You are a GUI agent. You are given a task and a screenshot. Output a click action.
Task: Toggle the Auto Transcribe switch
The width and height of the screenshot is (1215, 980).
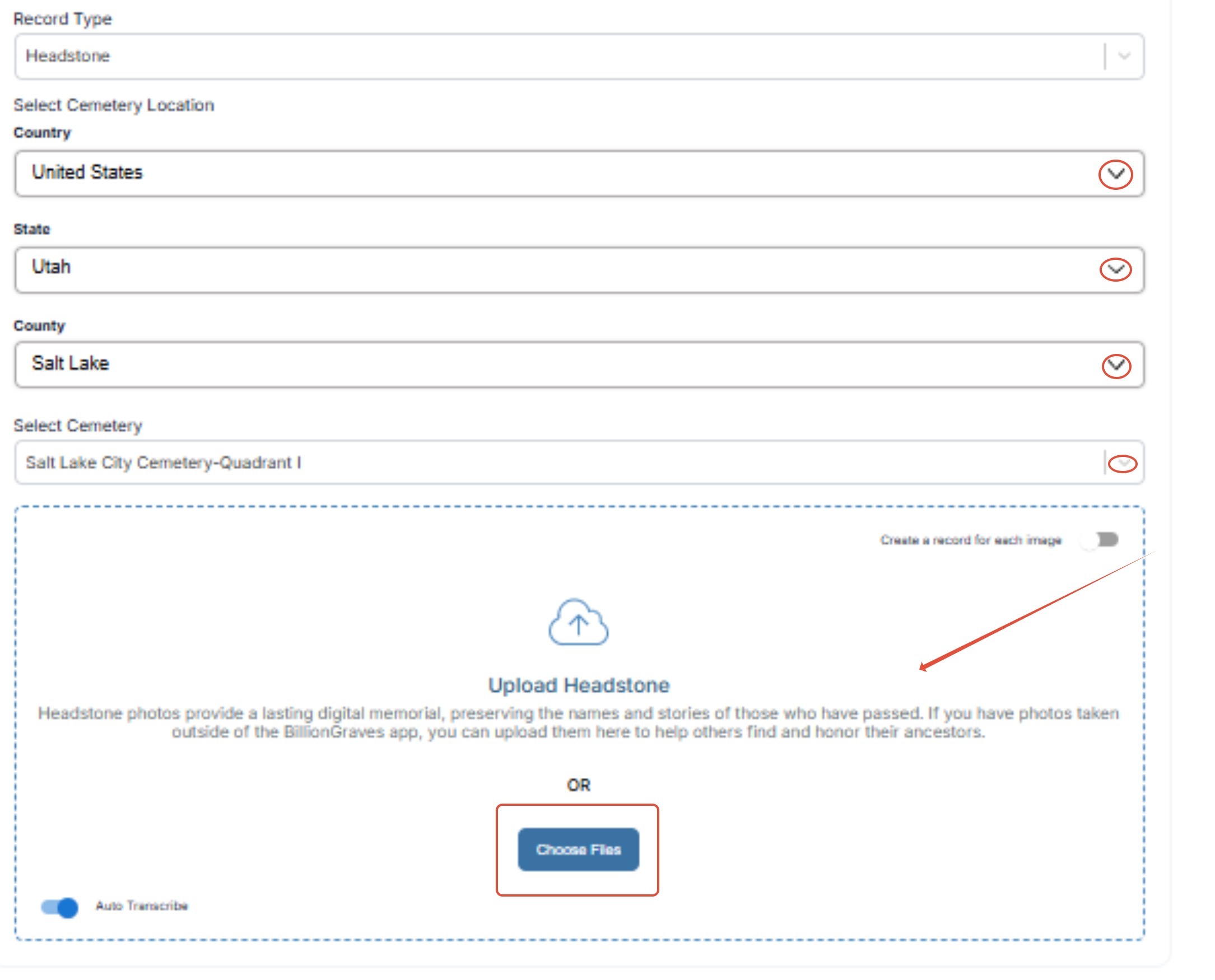tap(60, 907)
